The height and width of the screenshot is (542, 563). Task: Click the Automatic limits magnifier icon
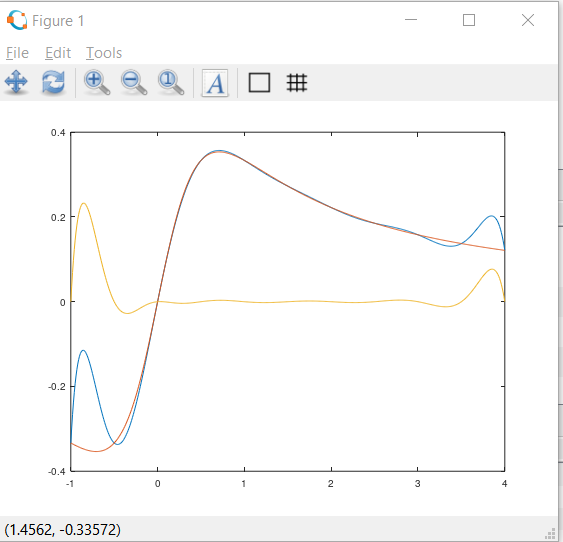(x=171, y=83)
